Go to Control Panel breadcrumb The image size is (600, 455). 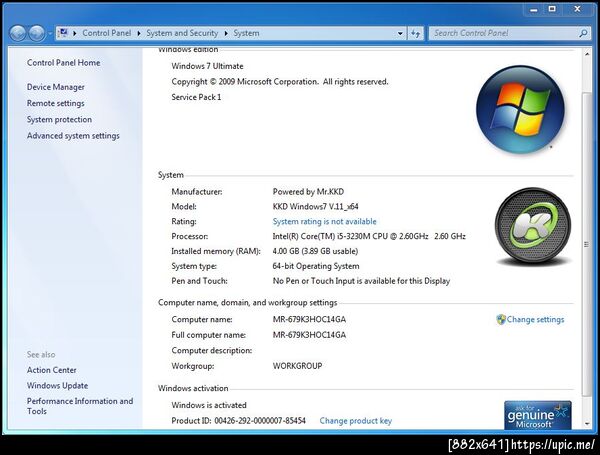[106, 33]
